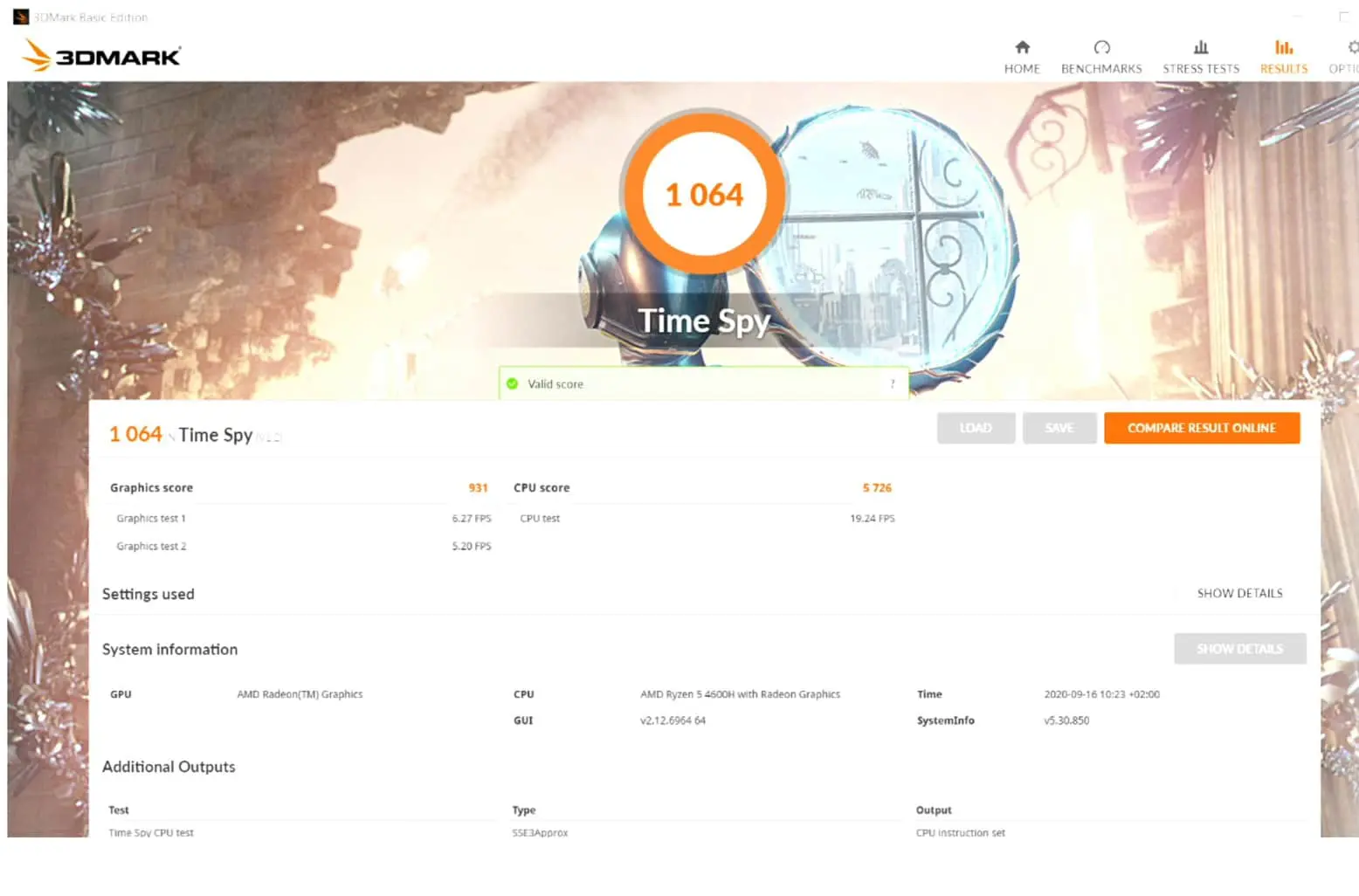Click the 3DMark logo

pos(100,56)
